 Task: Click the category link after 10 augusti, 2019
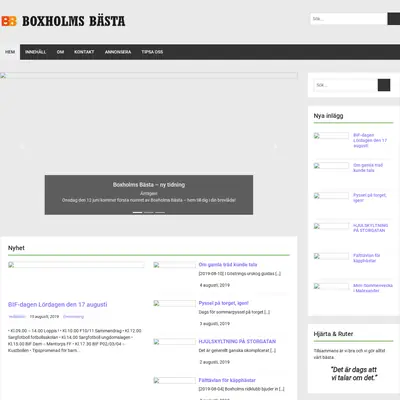pyautogui.click(x=73, y=317)
